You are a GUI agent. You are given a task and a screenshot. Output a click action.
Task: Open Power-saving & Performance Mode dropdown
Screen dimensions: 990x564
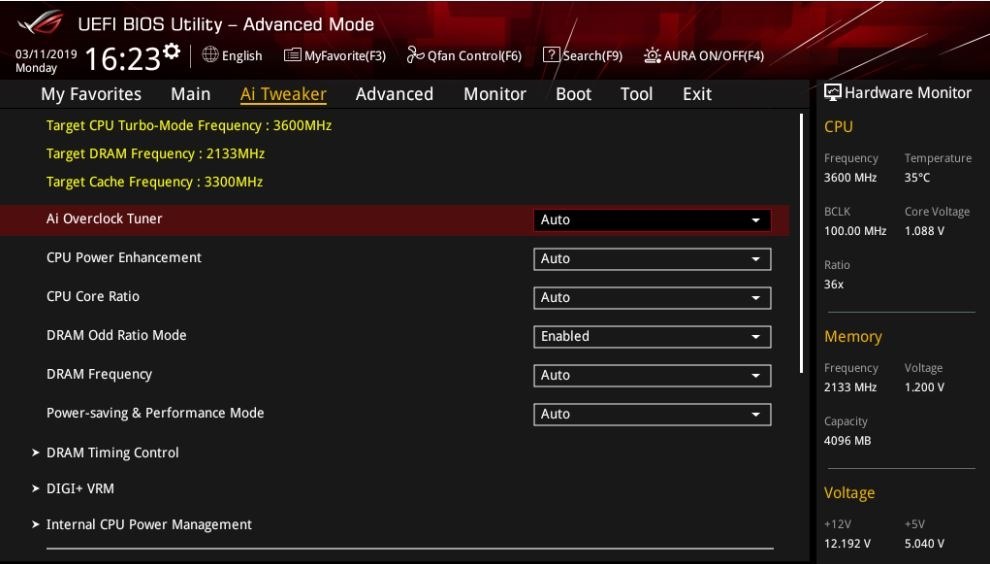652,414
